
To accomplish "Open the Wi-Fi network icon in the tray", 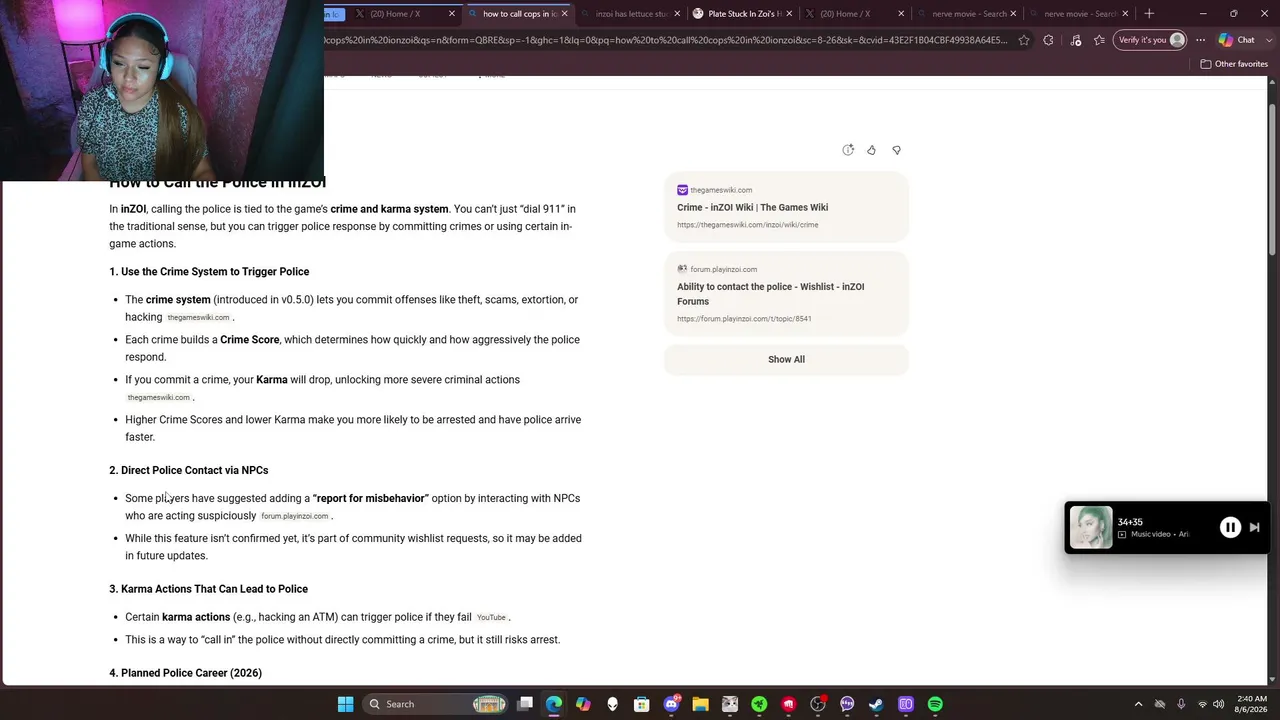I will [x=1203, y=704].
